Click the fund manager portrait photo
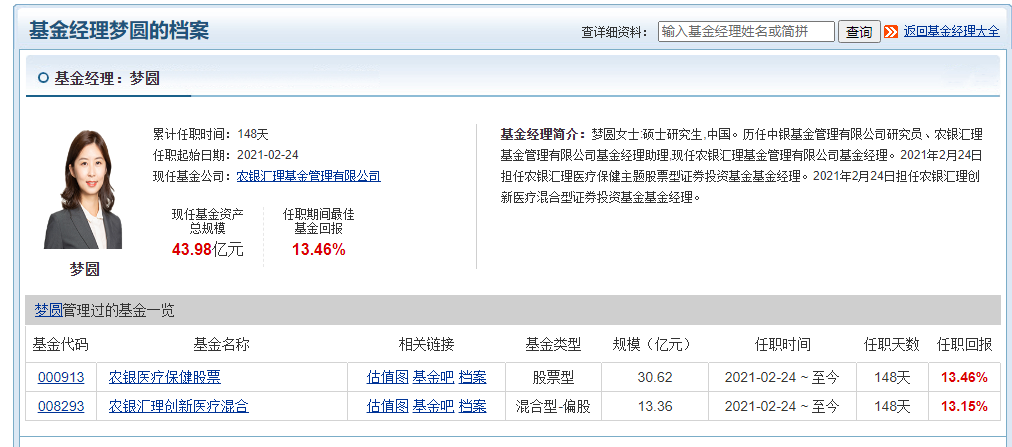The image size is (1012, 447). click(x=83, y=189)
